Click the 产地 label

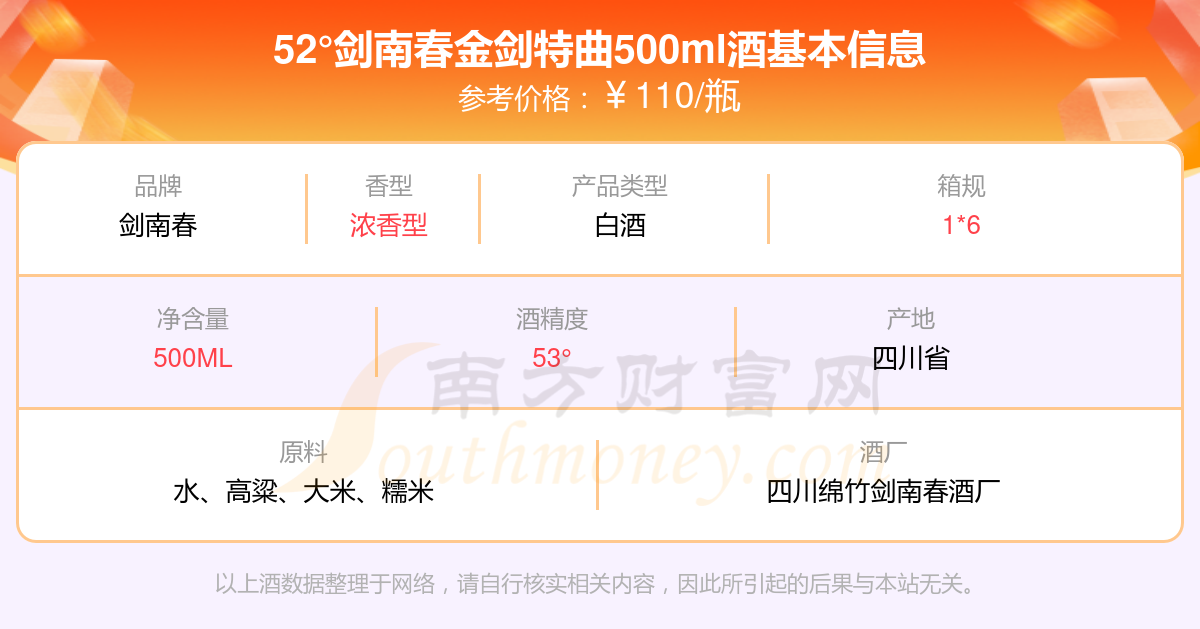point(910,319)
